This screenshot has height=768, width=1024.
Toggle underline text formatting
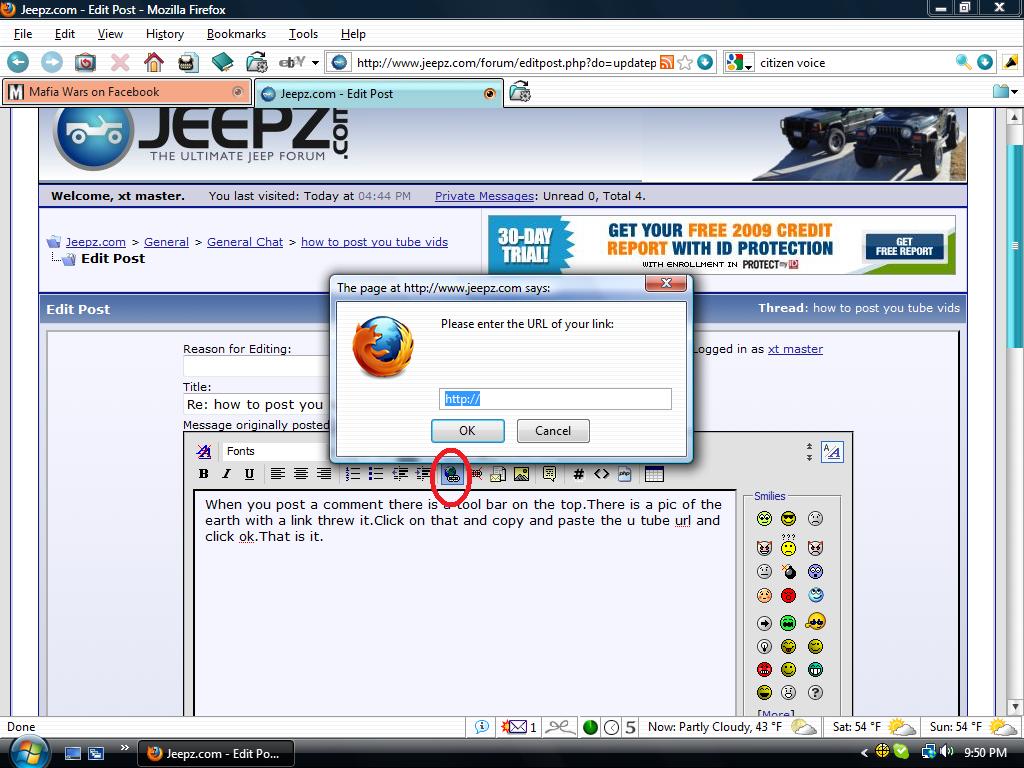pyautogui.click(x=249, y=474)
